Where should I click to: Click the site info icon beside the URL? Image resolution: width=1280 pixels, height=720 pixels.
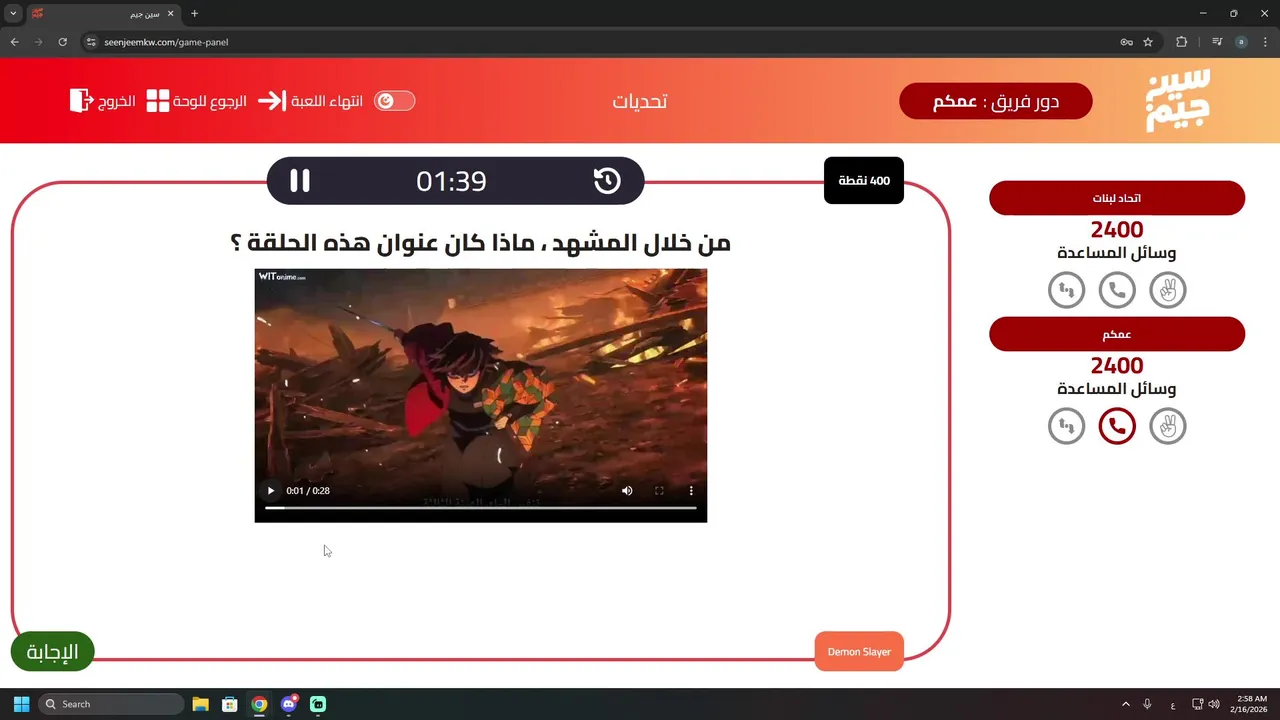coord(90,42)
